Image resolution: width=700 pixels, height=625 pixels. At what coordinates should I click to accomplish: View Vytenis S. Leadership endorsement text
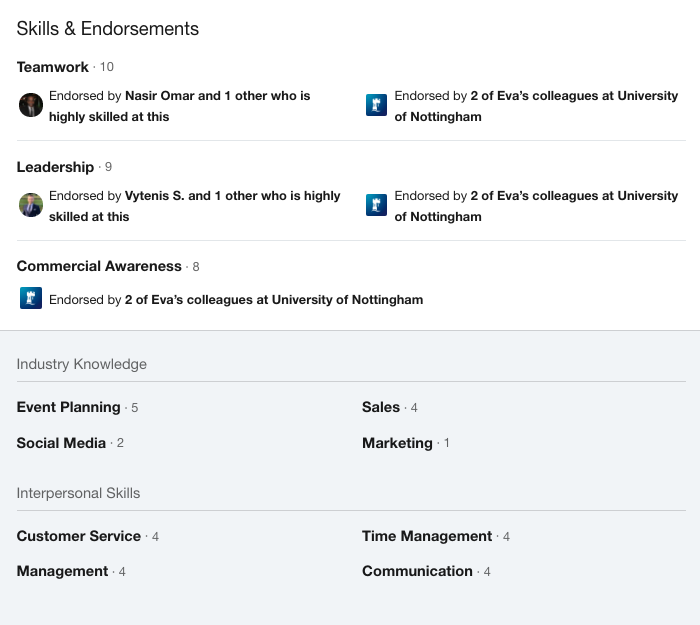pyautogui.click(x=195, y=206)
